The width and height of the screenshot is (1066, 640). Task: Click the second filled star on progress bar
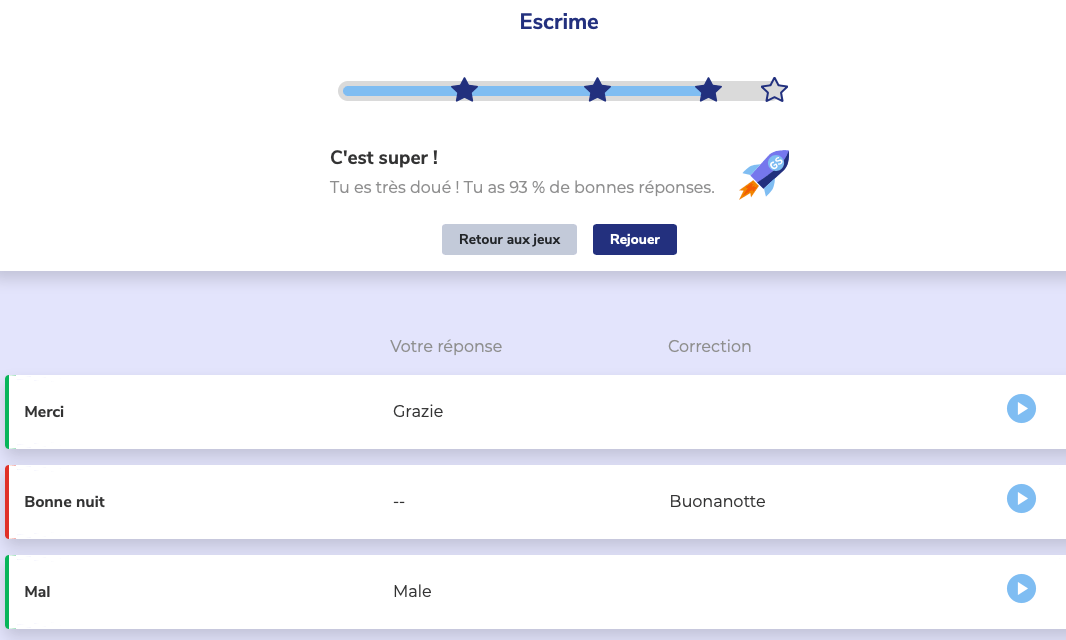pos(597,91)
